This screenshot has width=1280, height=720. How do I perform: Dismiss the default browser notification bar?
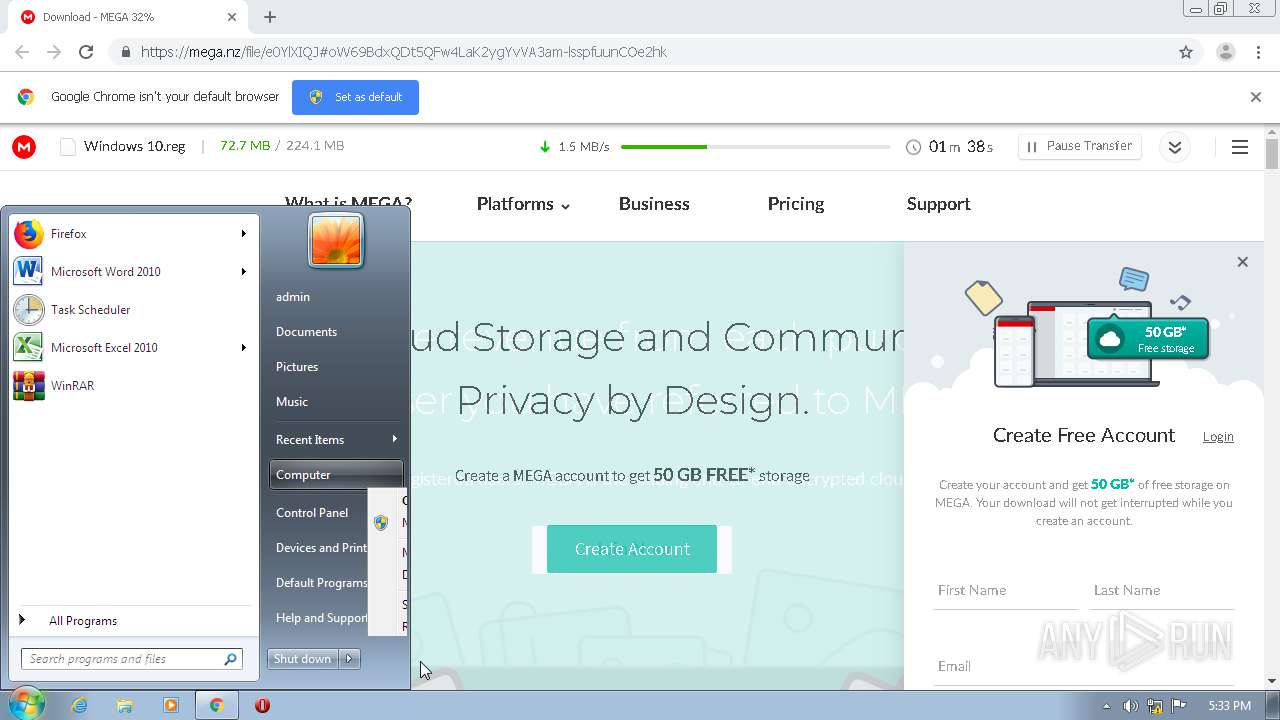coord(1256,97)
